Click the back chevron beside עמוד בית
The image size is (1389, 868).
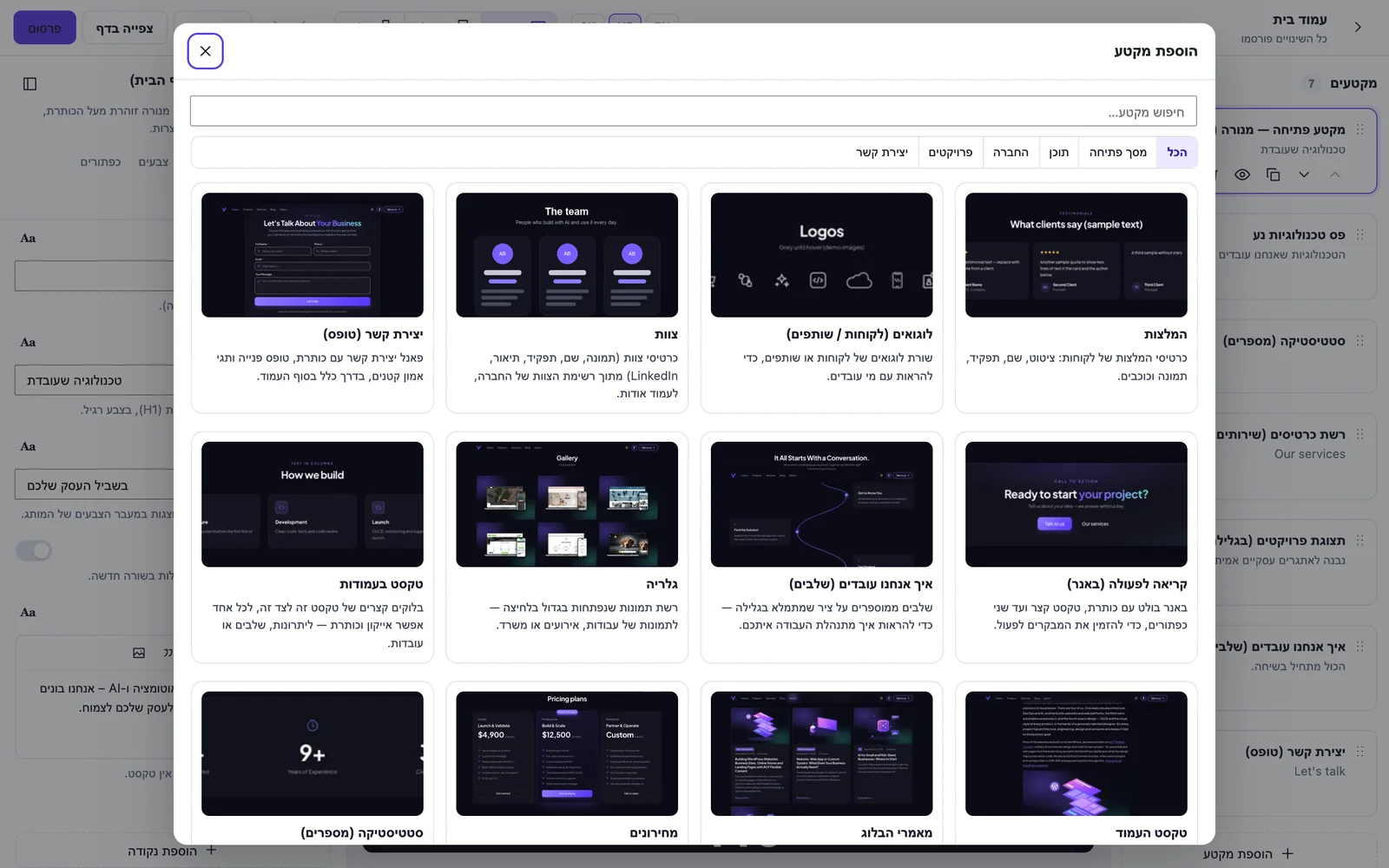tap(1359, 28)
